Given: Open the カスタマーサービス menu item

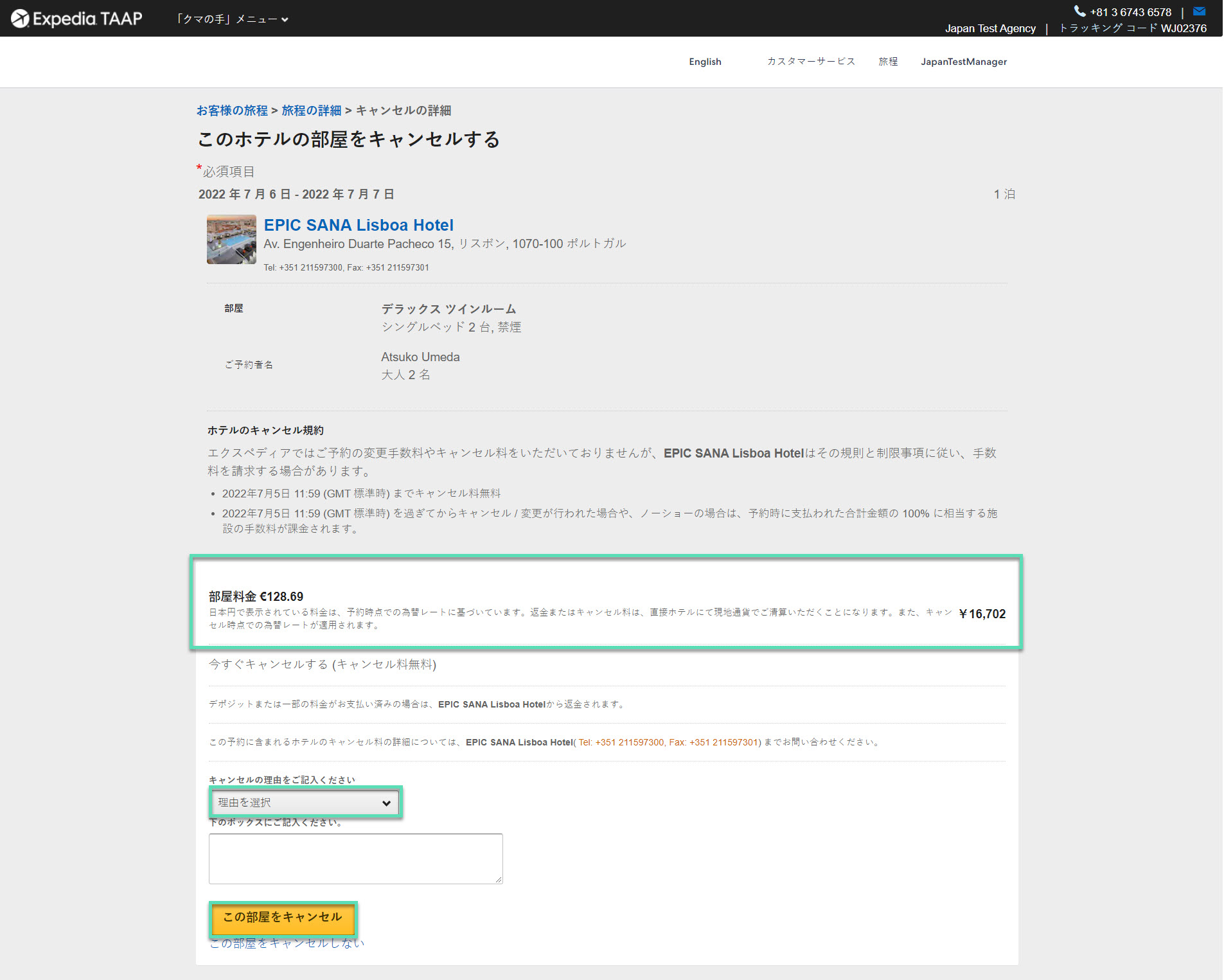Looking at the screenshot, I should click(811, 62).
